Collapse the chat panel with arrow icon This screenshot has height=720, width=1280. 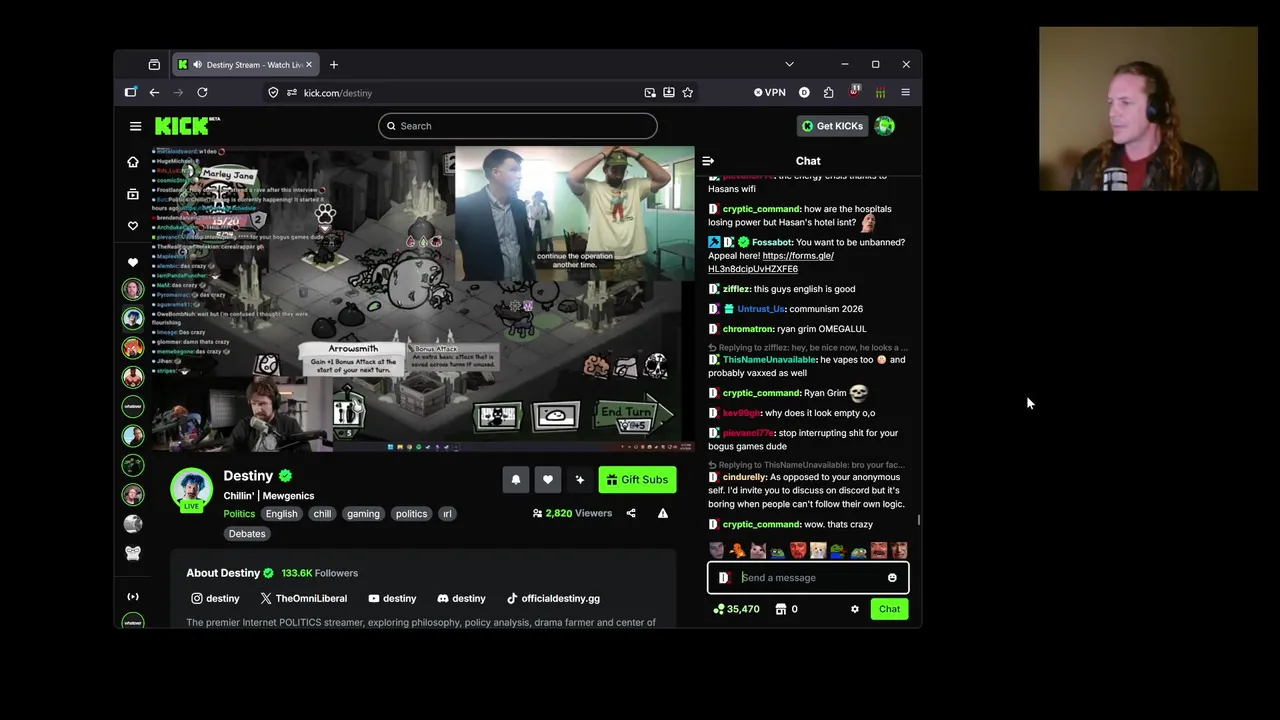pyautogui.click(x=708, y=161)
